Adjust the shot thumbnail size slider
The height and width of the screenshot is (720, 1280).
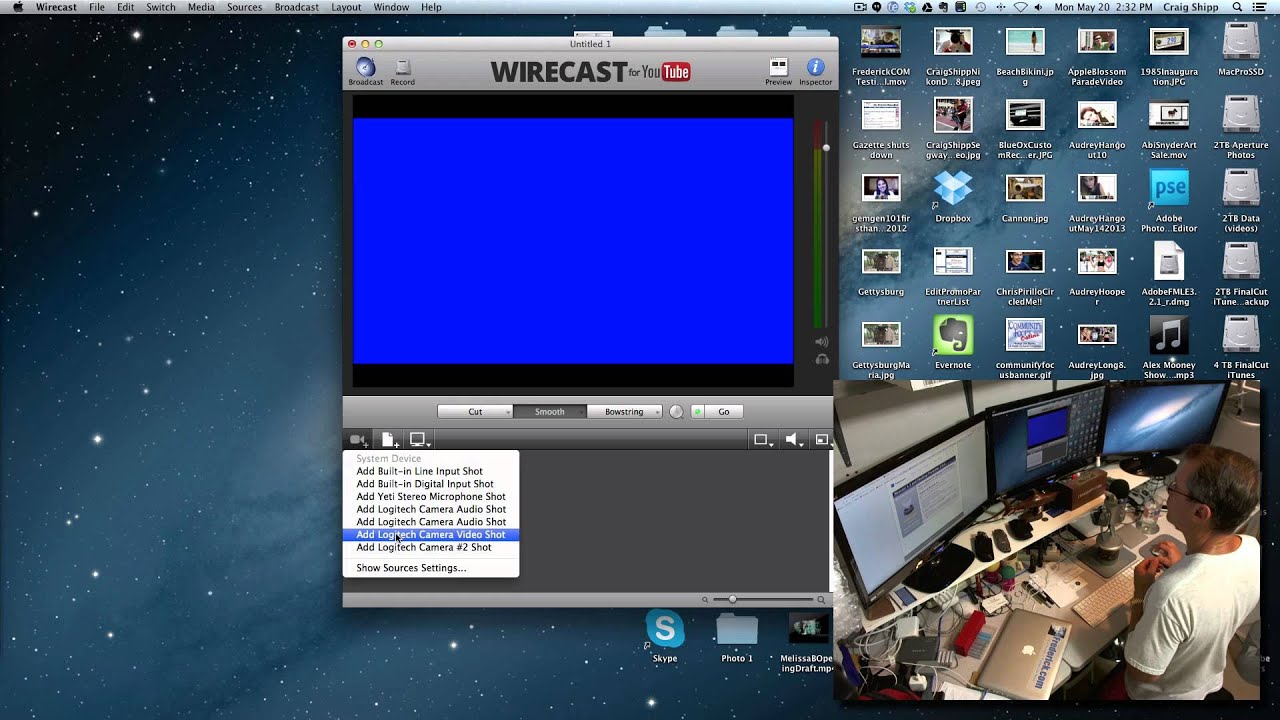(732, 600)
